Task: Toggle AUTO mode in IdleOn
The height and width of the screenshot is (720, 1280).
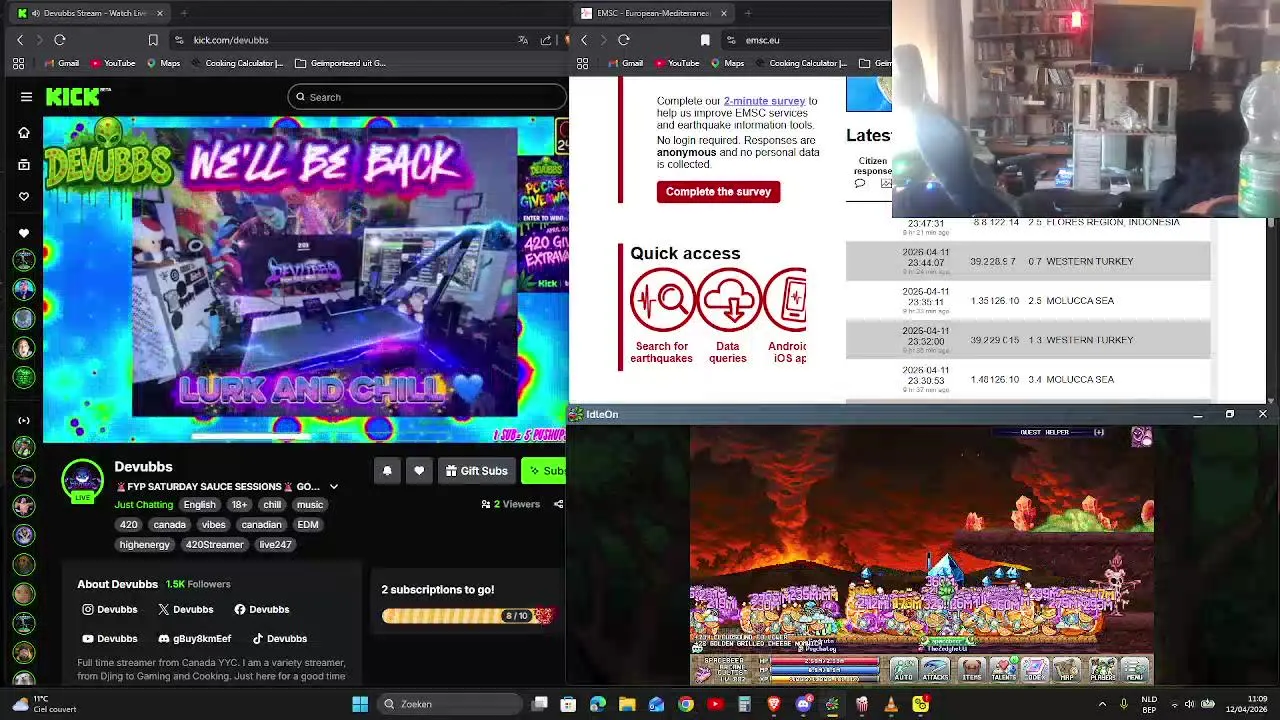Action: tap(903, 670)
